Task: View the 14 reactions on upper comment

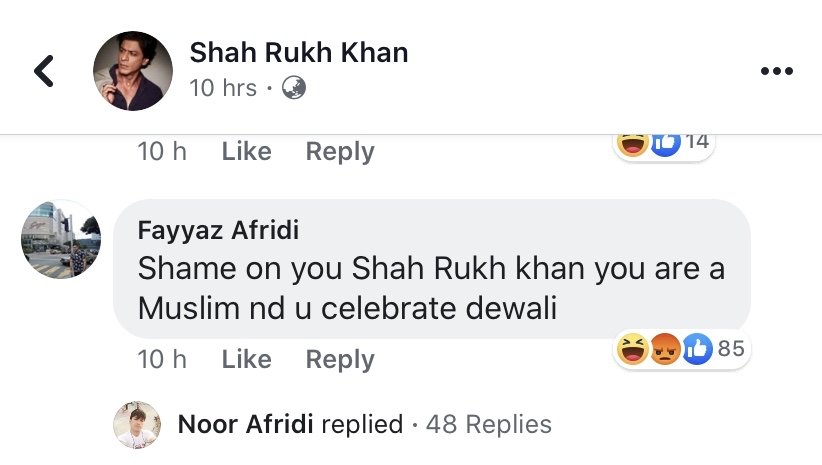Action: pyautogui.click(x=696, y=142)
